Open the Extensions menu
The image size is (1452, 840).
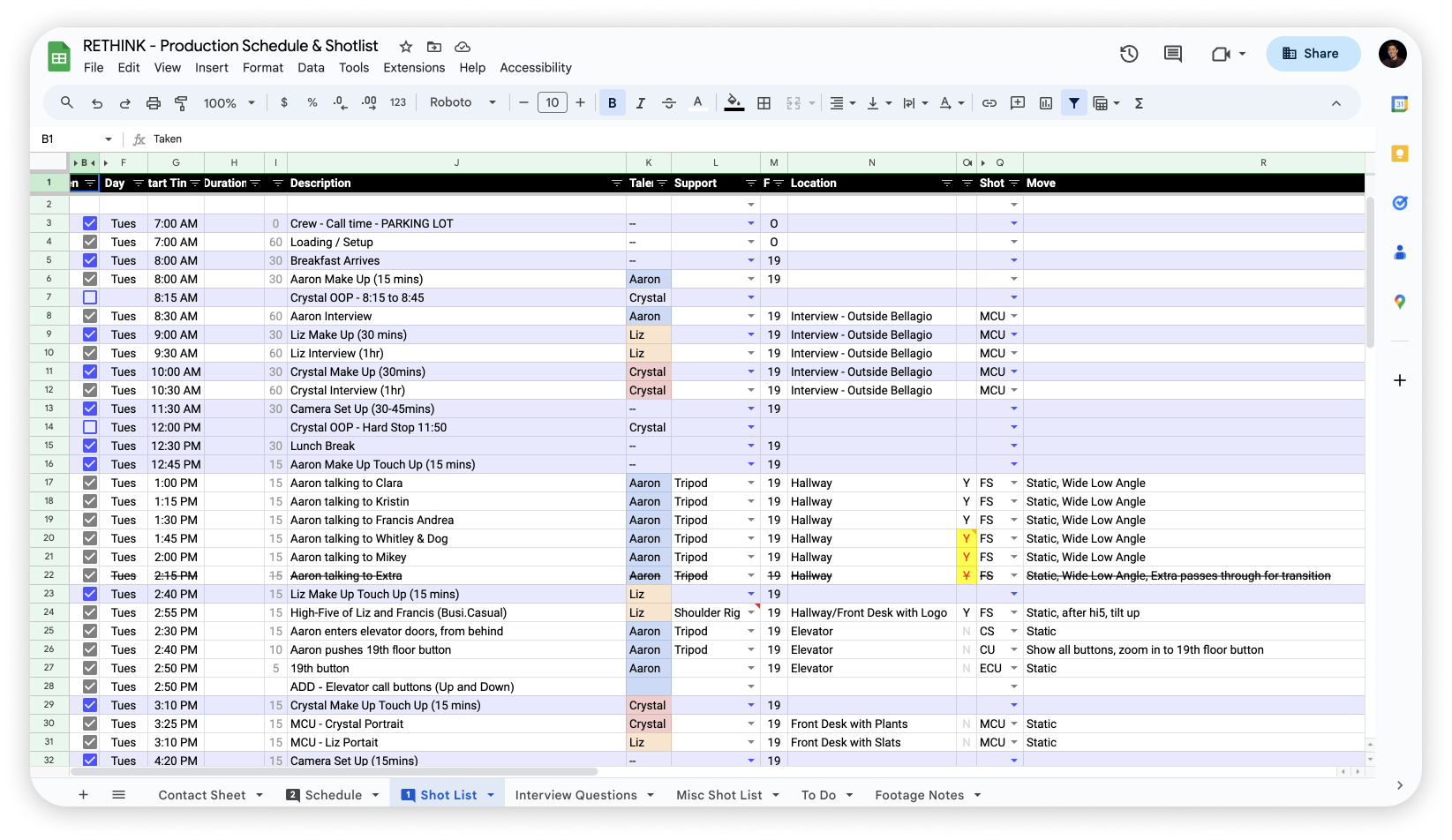[414, 68]
